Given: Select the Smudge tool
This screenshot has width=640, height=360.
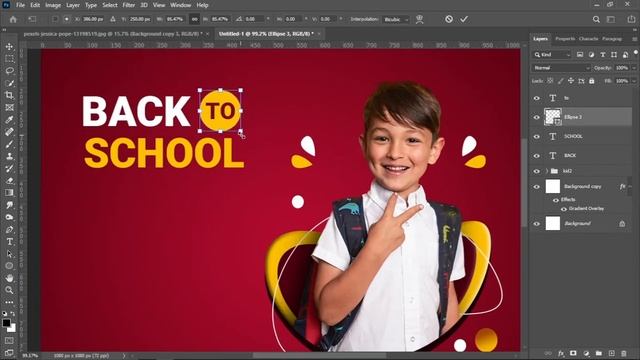Looking at the screenshot, I should coord(9,205).
